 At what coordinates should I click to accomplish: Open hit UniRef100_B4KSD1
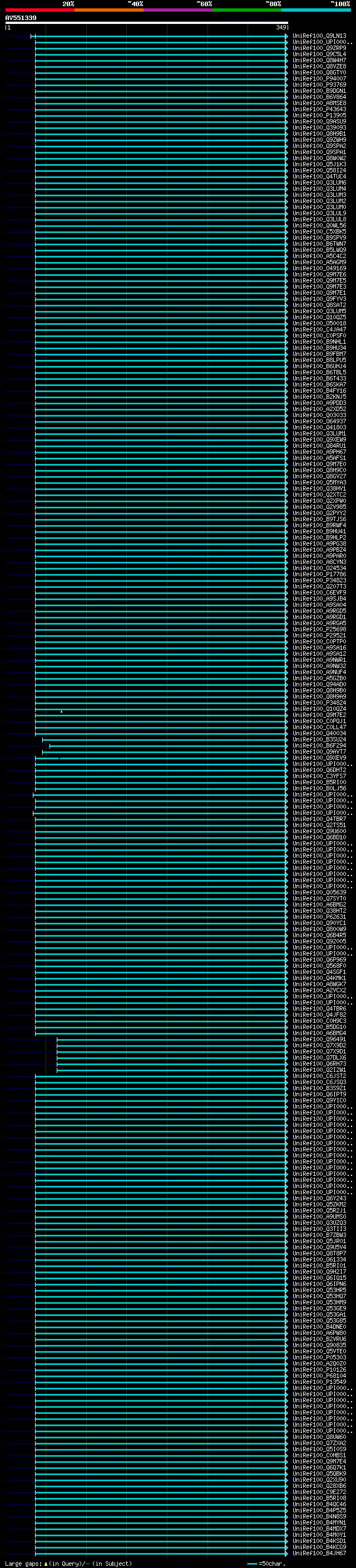click(x=319, y=1541)
